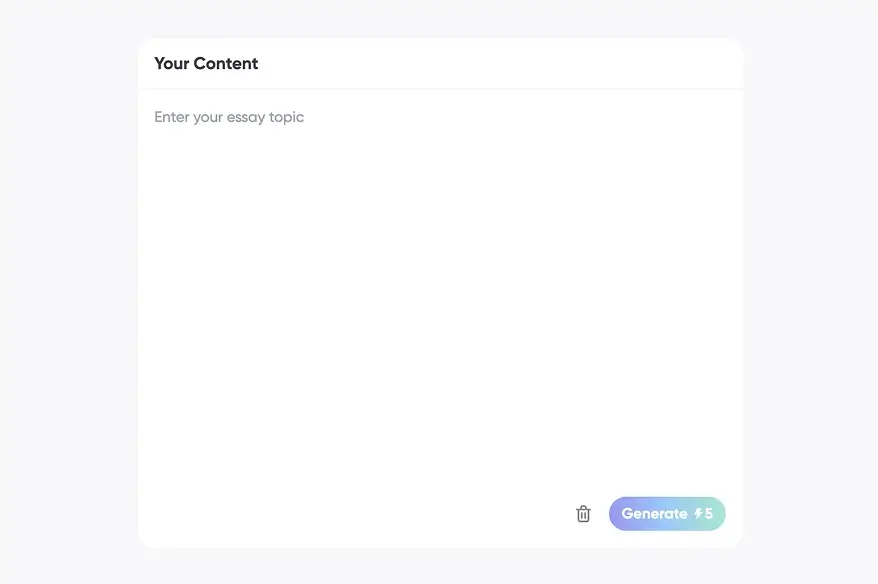Click the trash can icon
The width and height of the screenshot is (878, 584).
pyautogui.click(x=583, y=514)
